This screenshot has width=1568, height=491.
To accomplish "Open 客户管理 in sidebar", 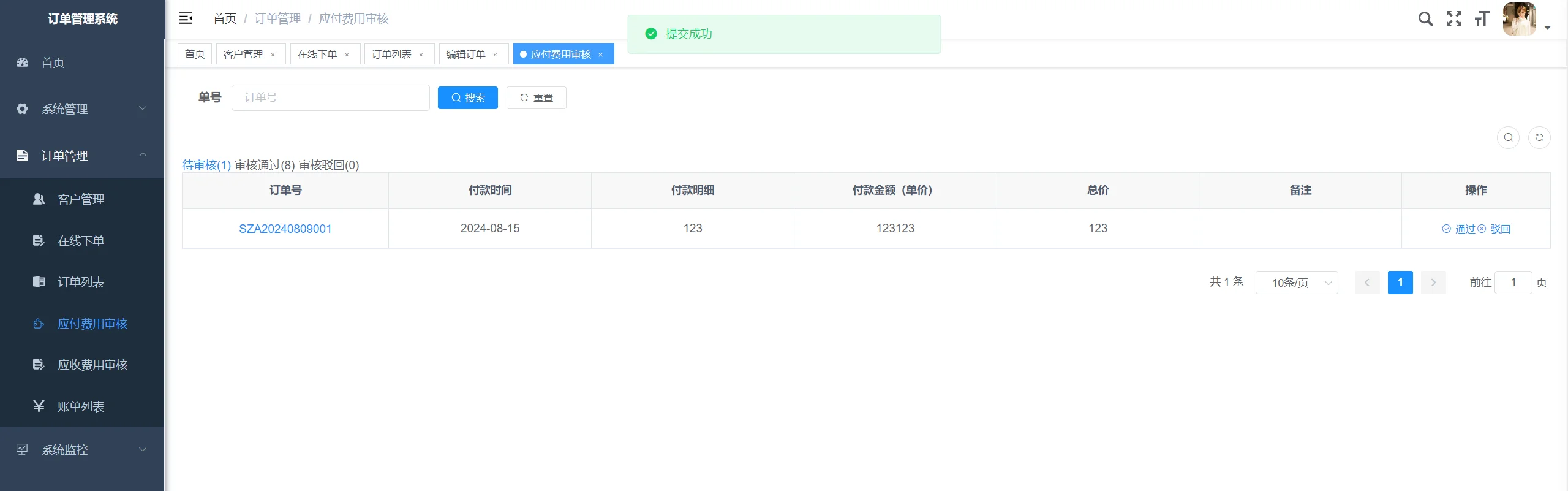I will click(x=82, y=199).
